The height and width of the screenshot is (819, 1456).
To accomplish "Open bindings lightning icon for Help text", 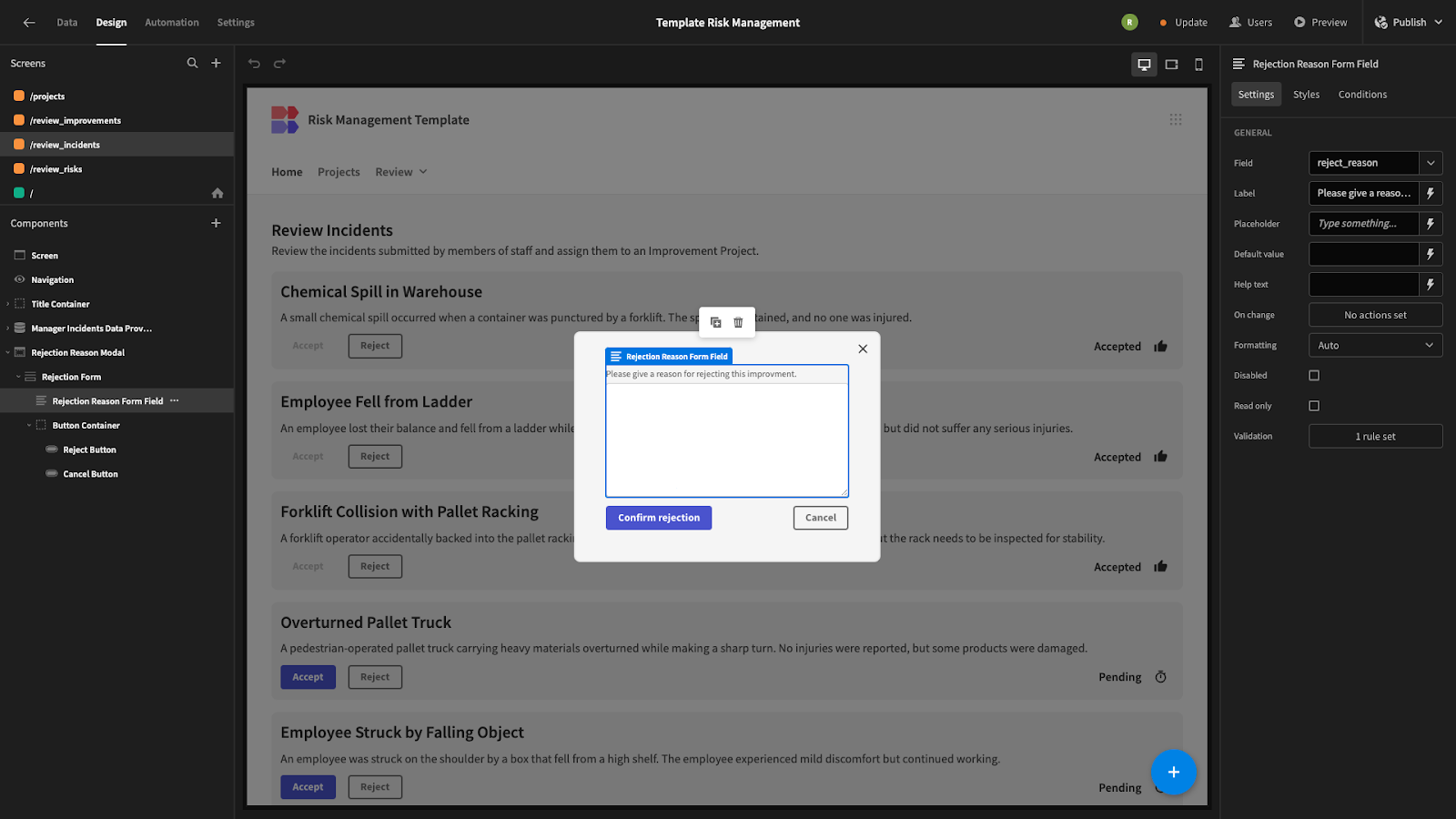I will coord(1431,285).
